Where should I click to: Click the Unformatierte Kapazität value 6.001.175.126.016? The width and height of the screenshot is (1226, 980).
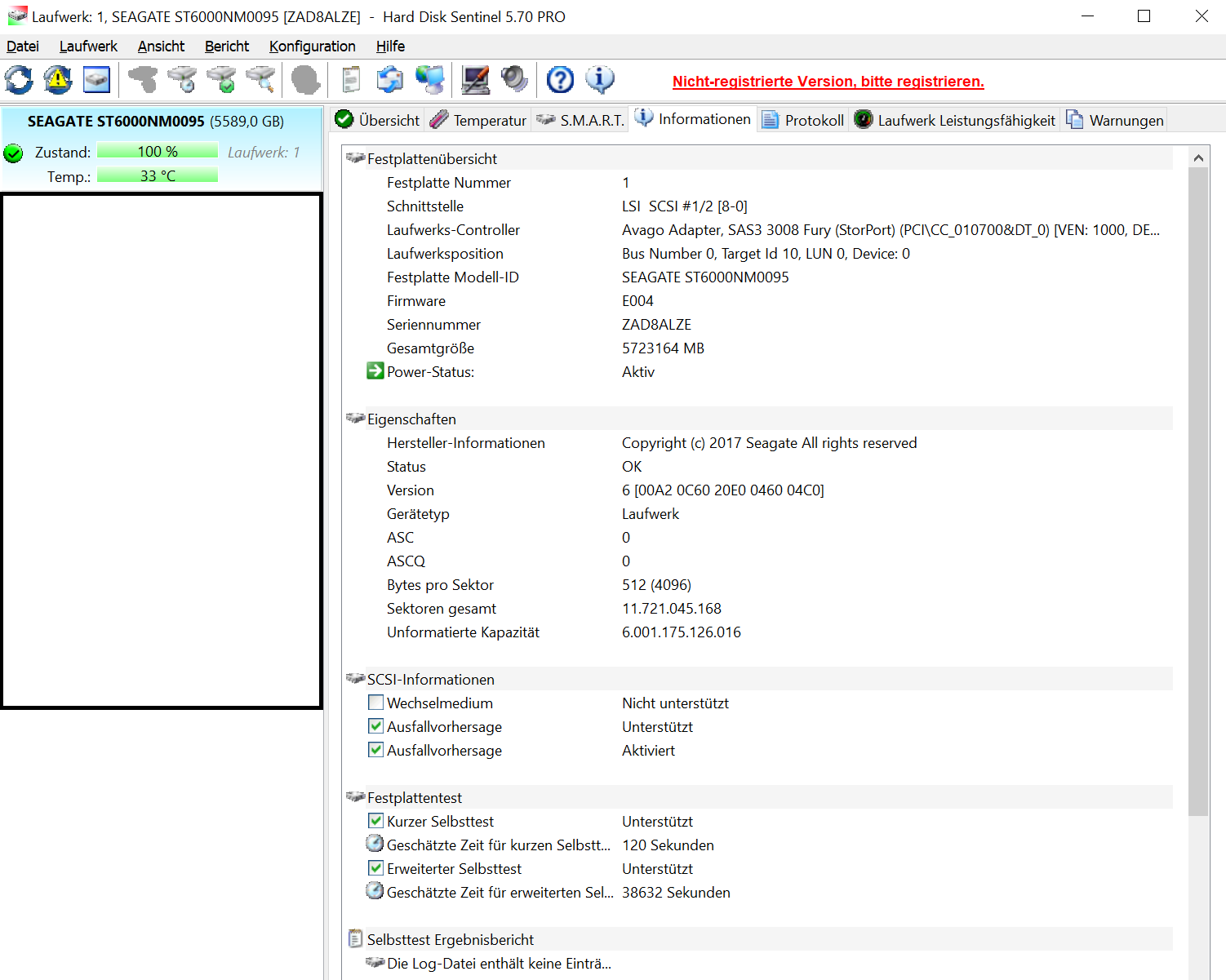pyautogui.click(x=682, y=632)
